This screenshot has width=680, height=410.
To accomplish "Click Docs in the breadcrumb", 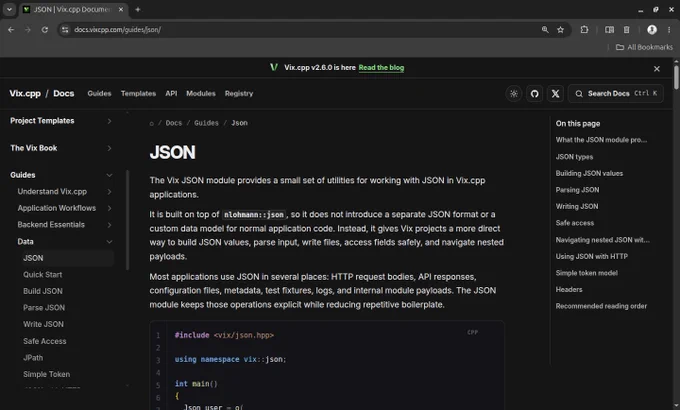I will pos(174,123).
